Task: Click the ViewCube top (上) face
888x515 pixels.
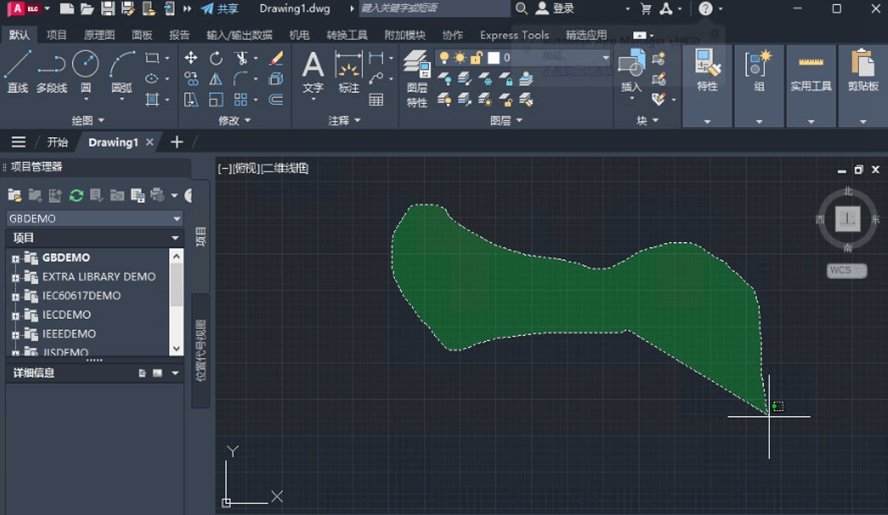Action: click(x=848, y=219)
